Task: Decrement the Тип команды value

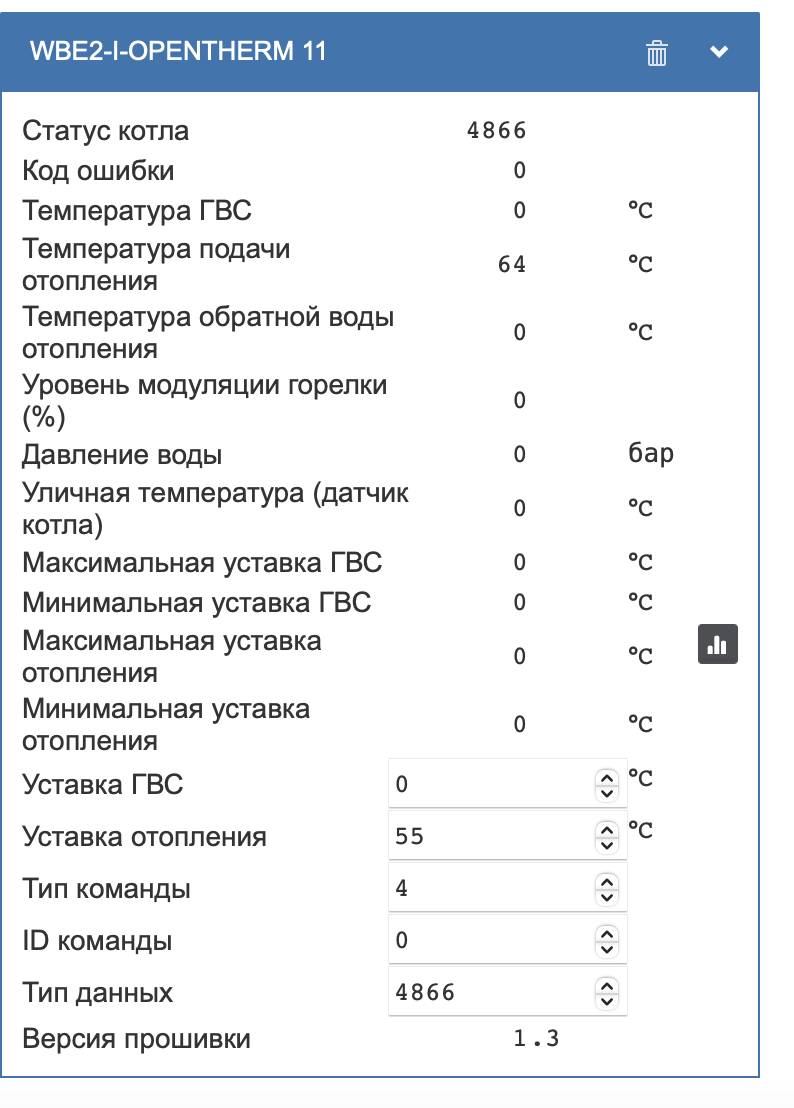Action: click(x=607, y=897)
